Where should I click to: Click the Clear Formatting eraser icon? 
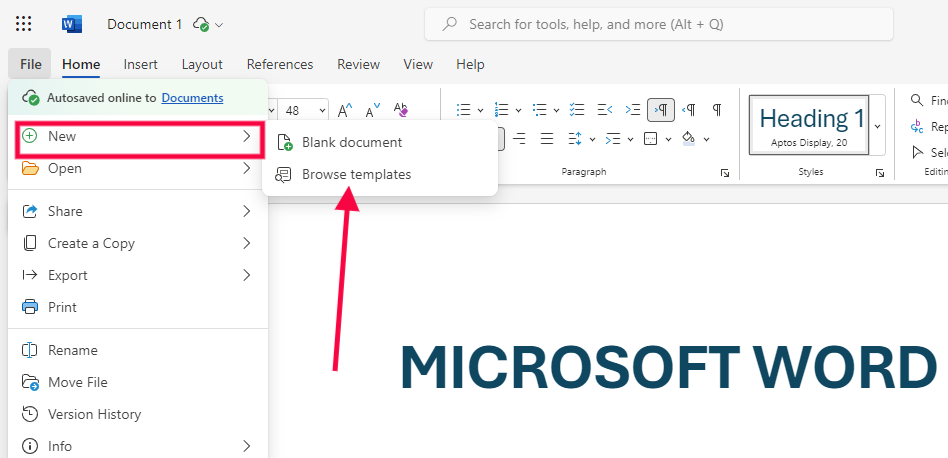pos(401,109)
